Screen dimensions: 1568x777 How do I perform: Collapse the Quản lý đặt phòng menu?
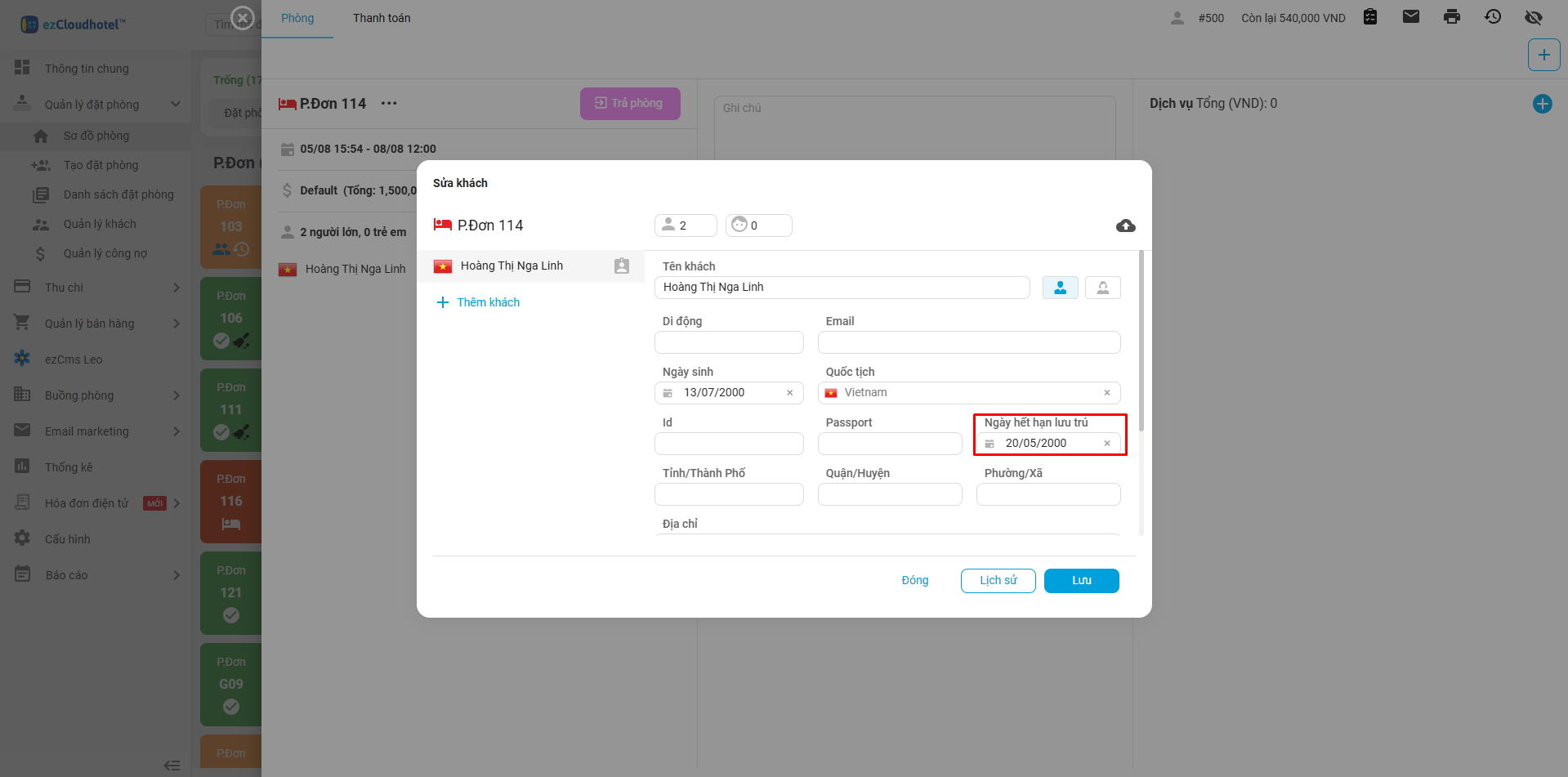coord(96,105)
